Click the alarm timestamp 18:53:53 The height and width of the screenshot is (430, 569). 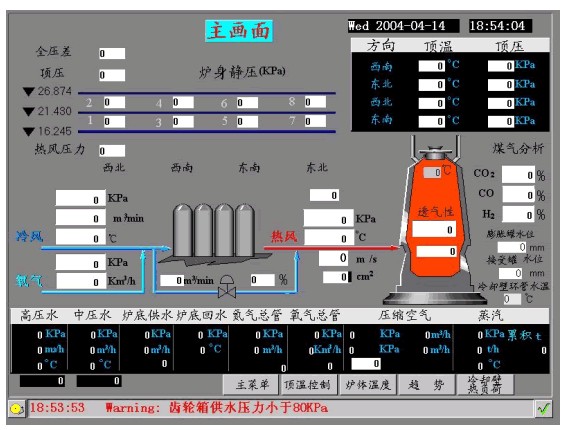click(x=57, y=408)
